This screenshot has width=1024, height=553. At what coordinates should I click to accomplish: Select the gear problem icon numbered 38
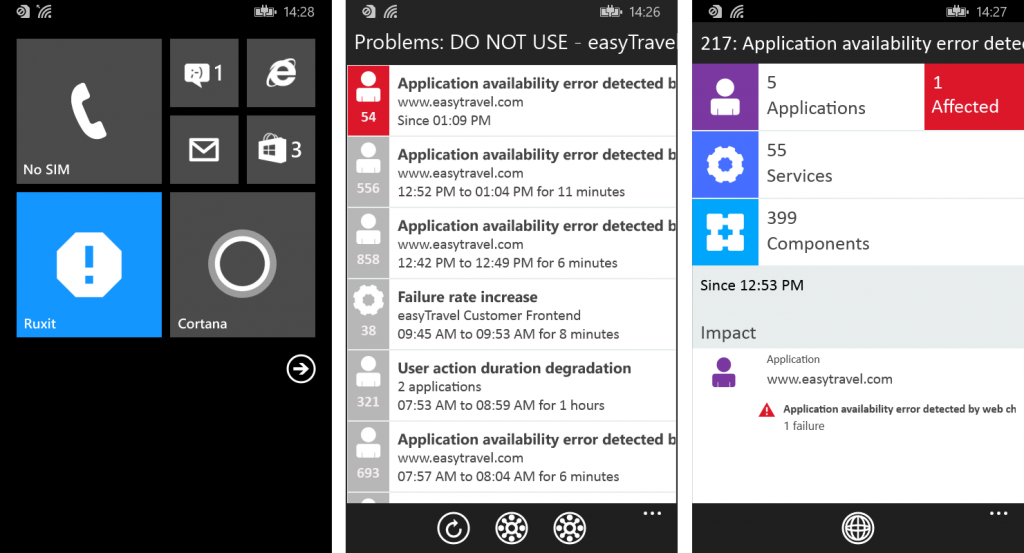point(368,313)
